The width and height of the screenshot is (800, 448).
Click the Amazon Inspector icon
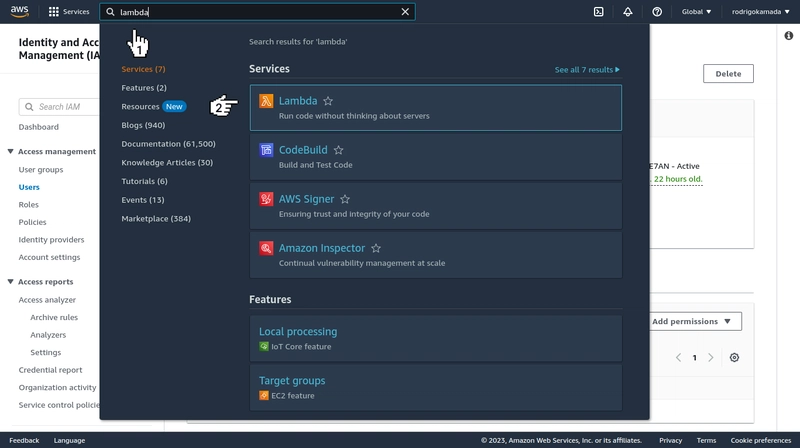[x=266, y=248]
